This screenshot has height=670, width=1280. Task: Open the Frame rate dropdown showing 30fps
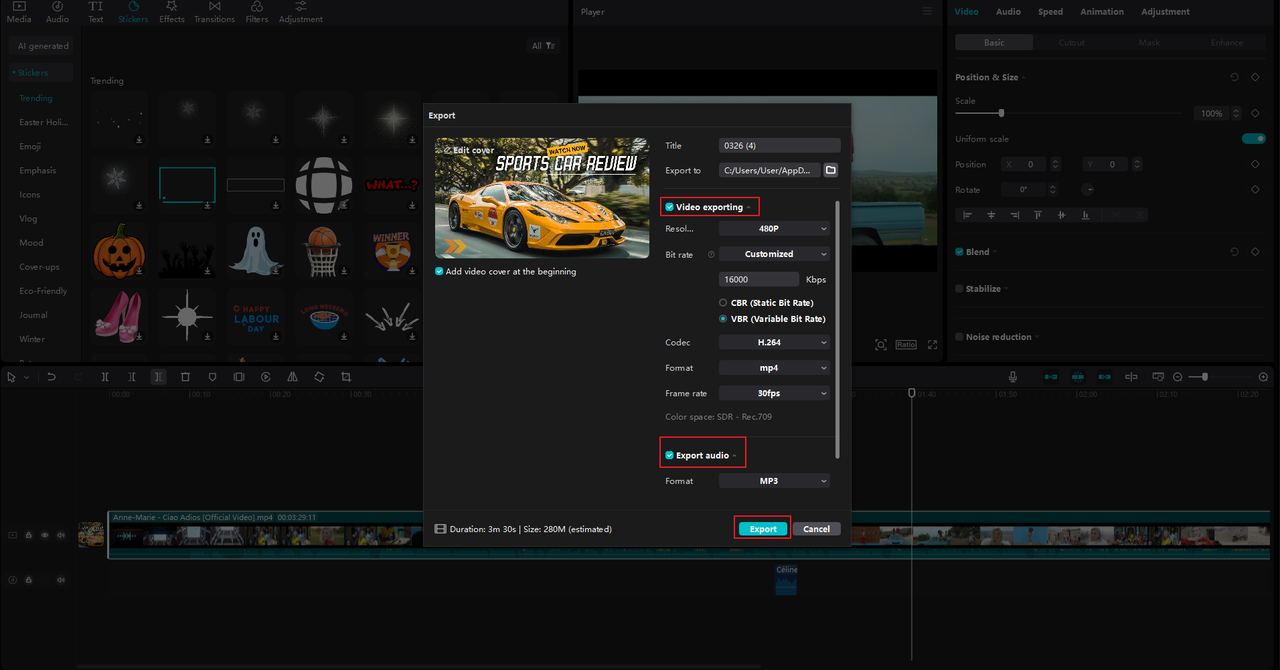[774, 393]
